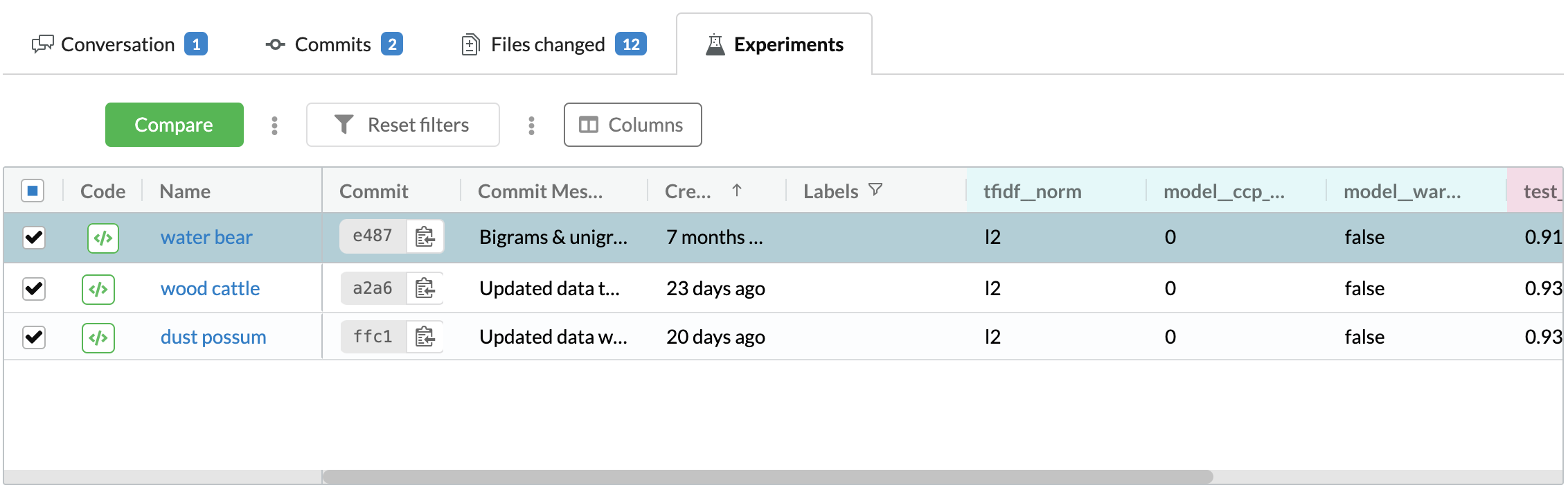
Task: Copy commit hash e487 via clipboard icon
Action: [x=425, y=237]
